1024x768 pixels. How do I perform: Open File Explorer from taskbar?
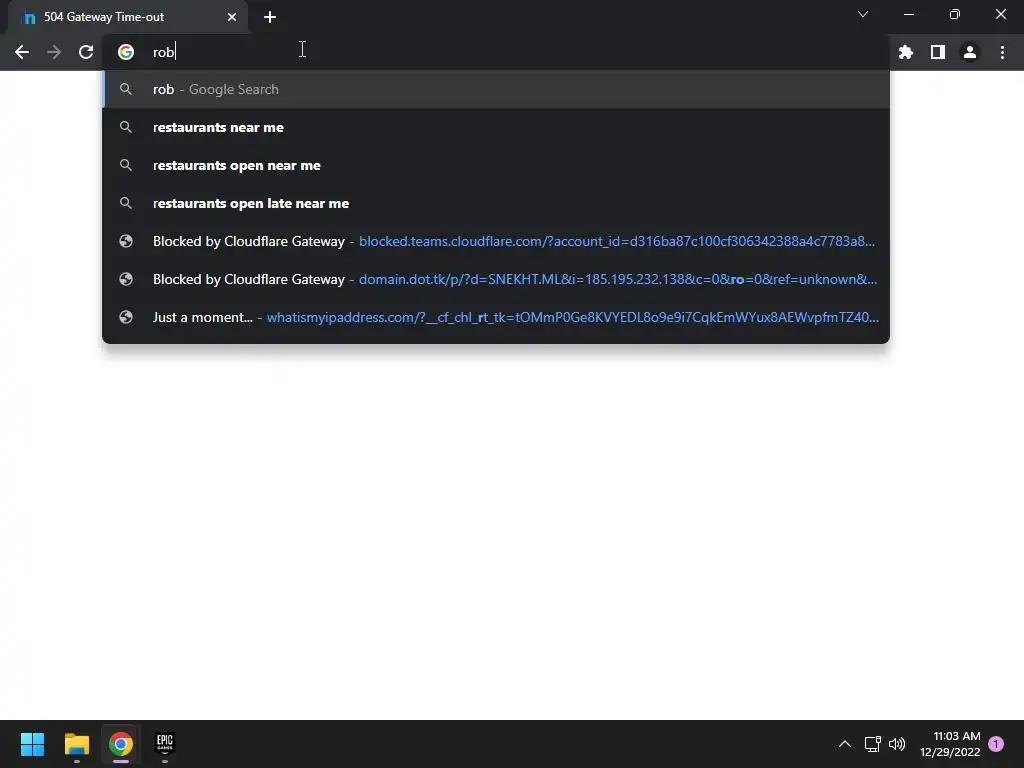tap(76, 744)
